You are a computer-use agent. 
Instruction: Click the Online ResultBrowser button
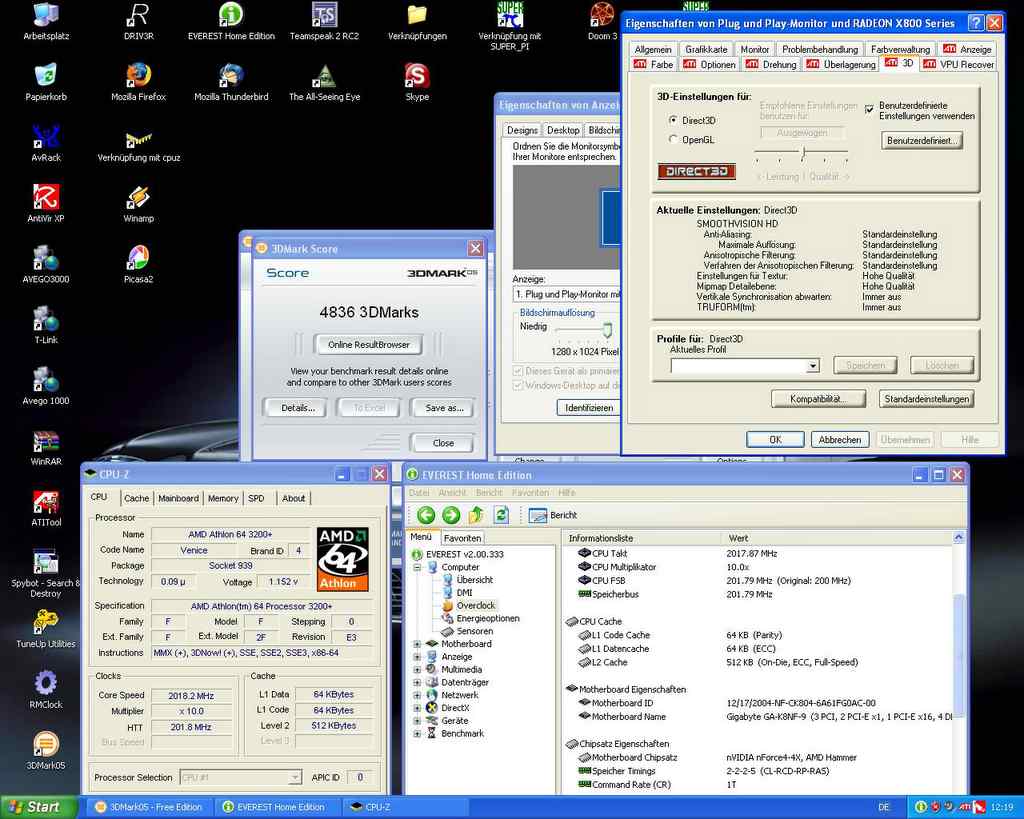[x=368, y=345]
